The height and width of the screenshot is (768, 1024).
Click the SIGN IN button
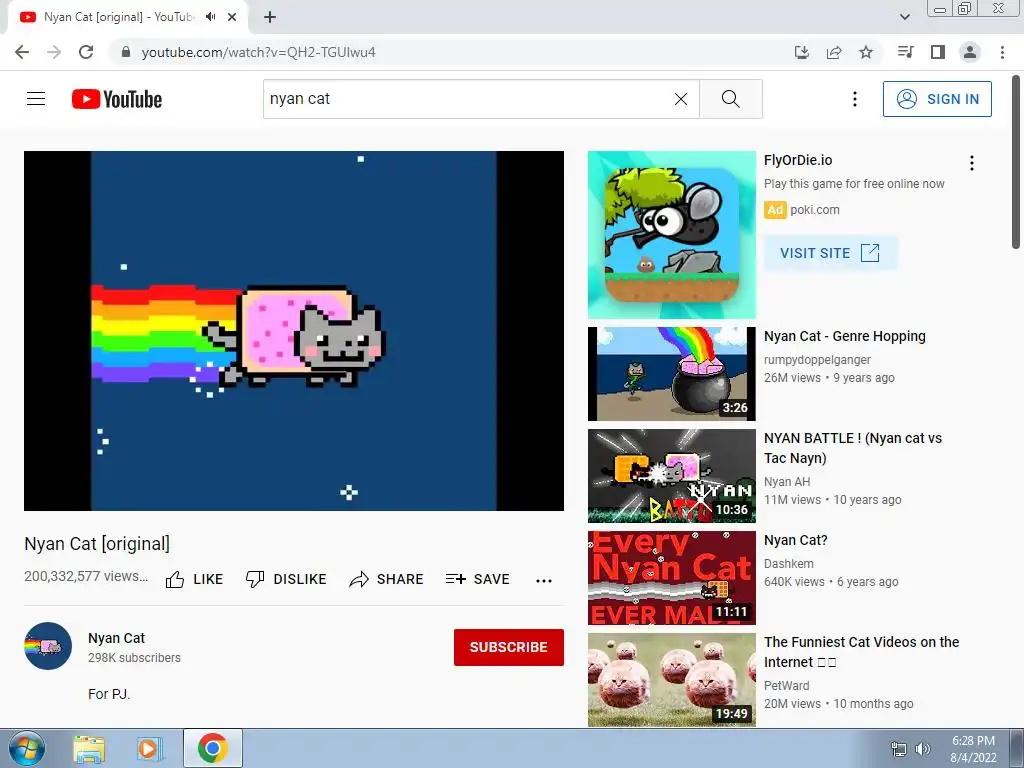coord(937,99)
